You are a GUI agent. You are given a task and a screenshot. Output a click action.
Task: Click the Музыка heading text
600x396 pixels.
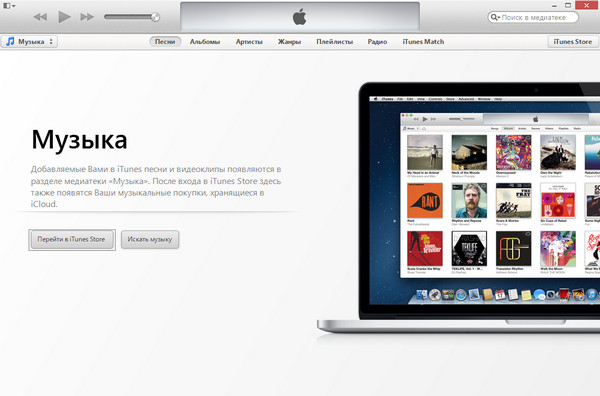79,140
